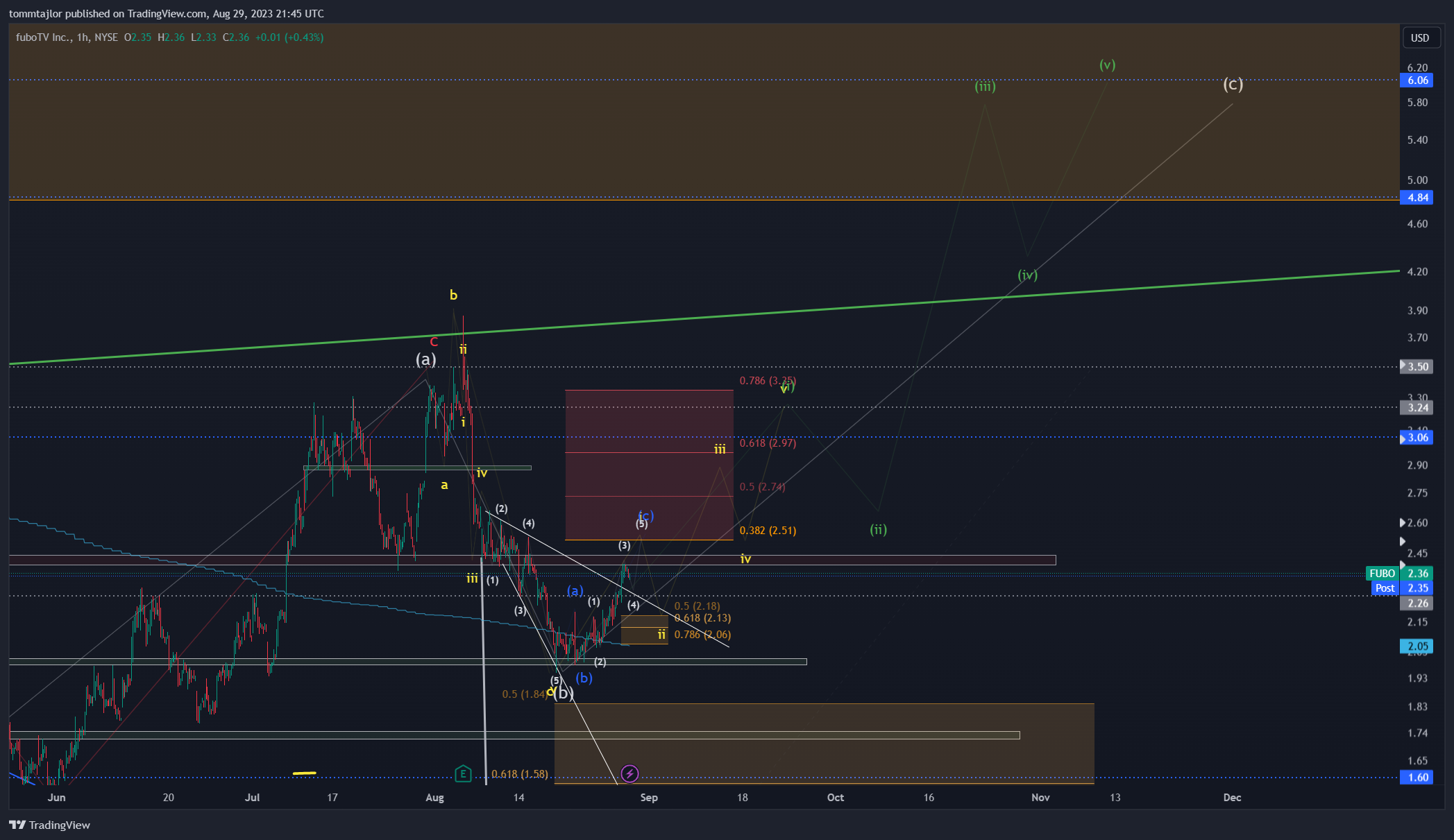Click the Fibonacci 0.786 (2.06) label

[702, 635]
